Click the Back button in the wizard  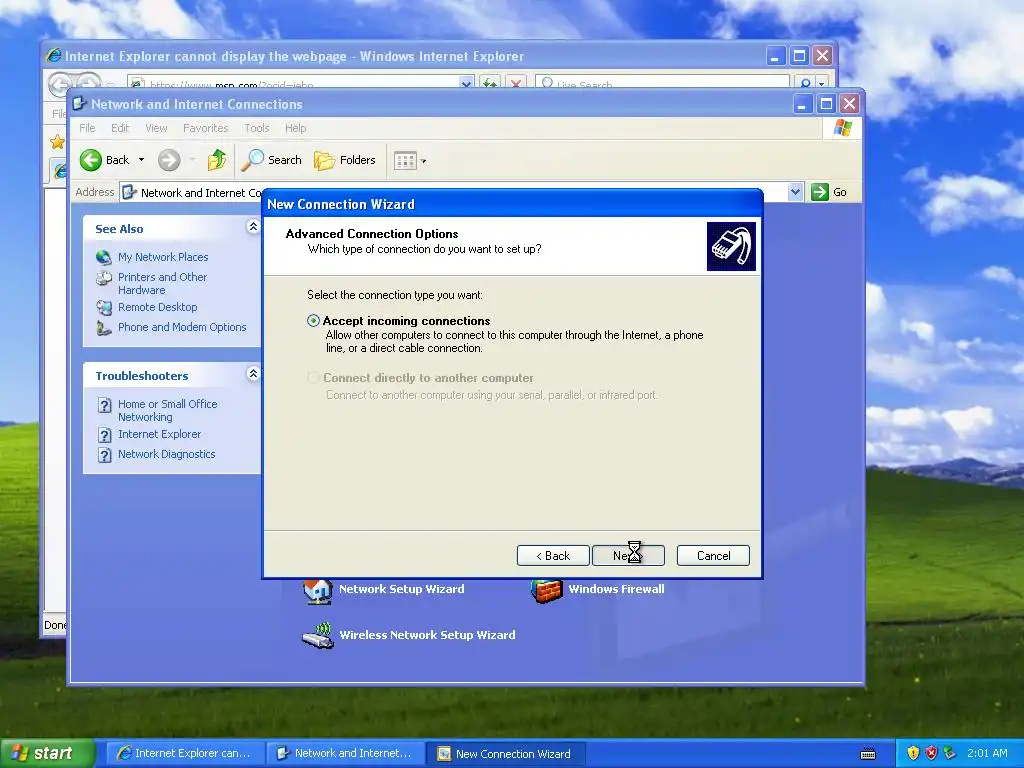553,555
